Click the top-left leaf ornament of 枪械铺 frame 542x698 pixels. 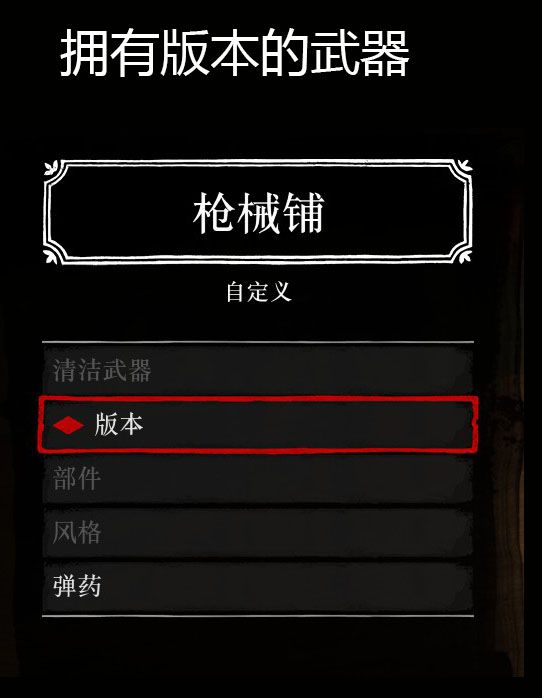(x=50, y=167)
